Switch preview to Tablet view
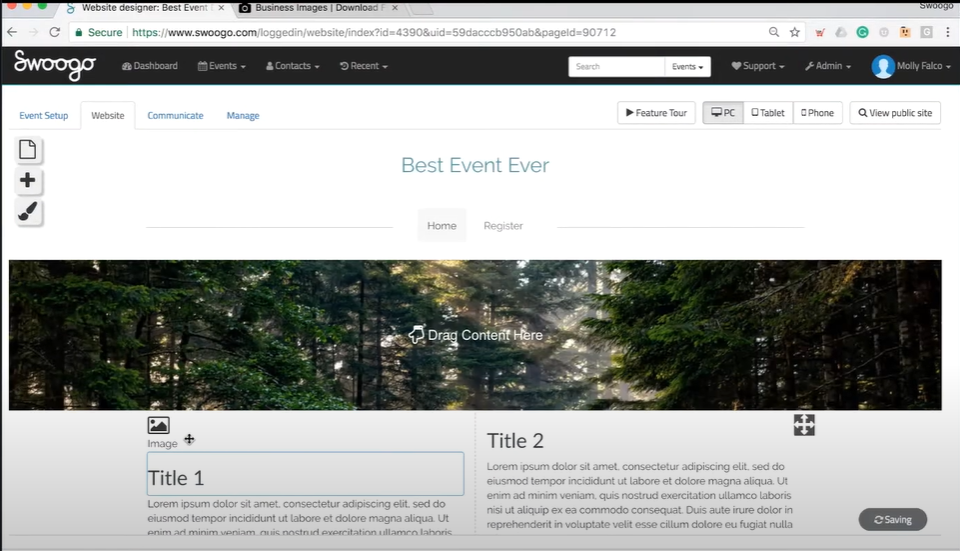This screenshot has width=960, height=551. [x=768, y=113]
